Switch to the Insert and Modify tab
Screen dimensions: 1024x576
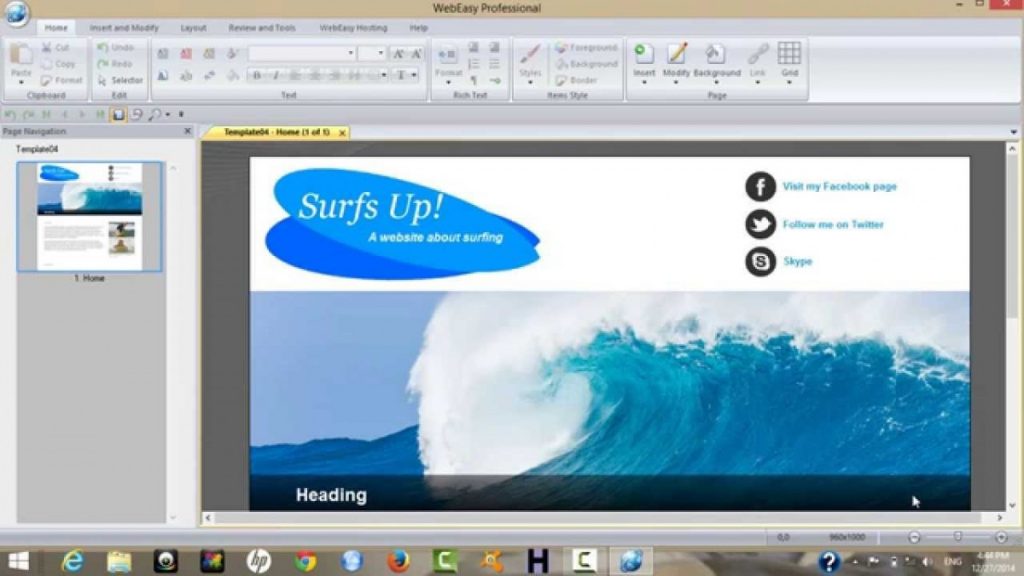pos(124,28)
